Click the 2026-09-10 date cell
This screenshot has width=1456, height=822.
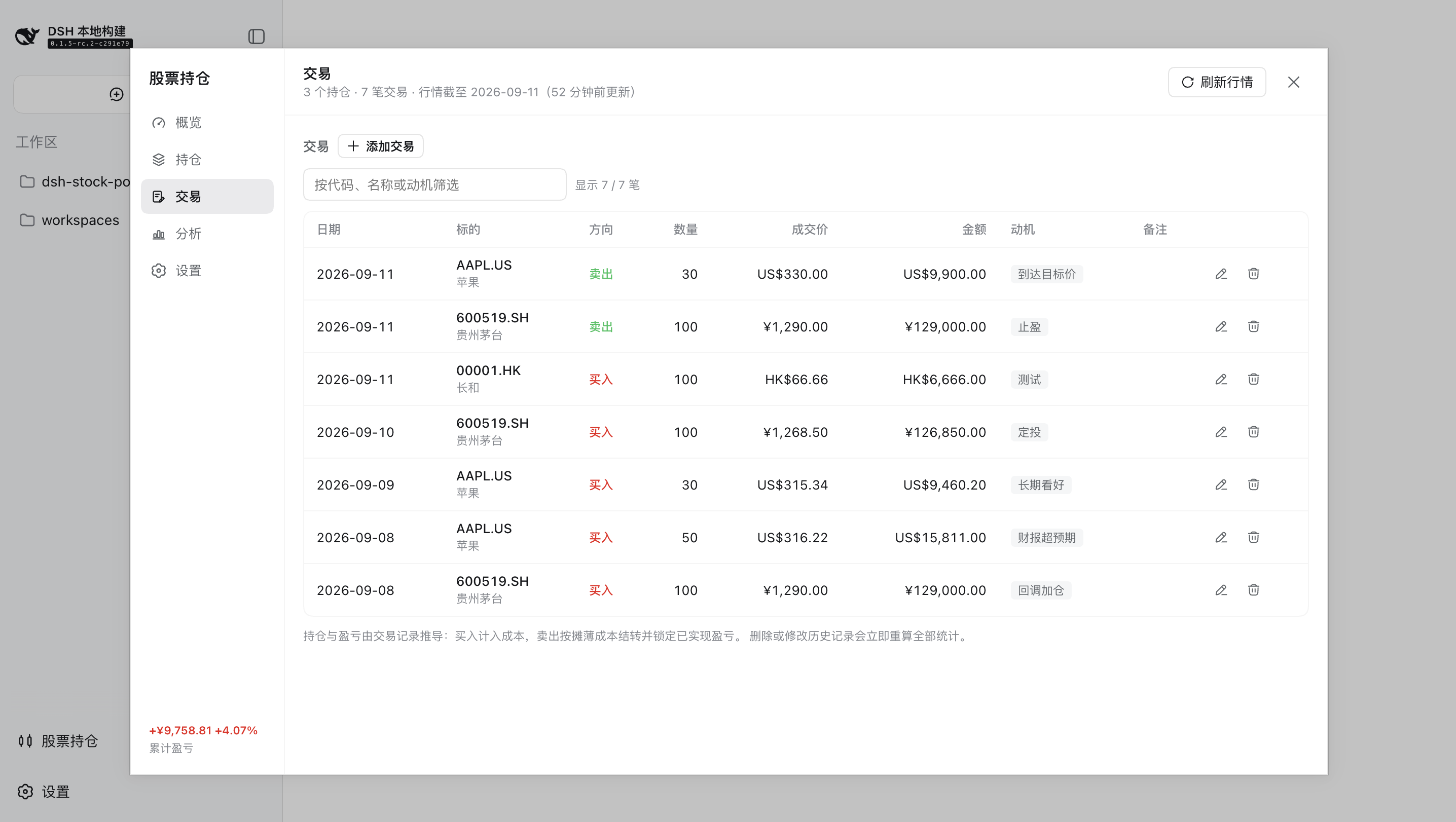tap(355, 432)
